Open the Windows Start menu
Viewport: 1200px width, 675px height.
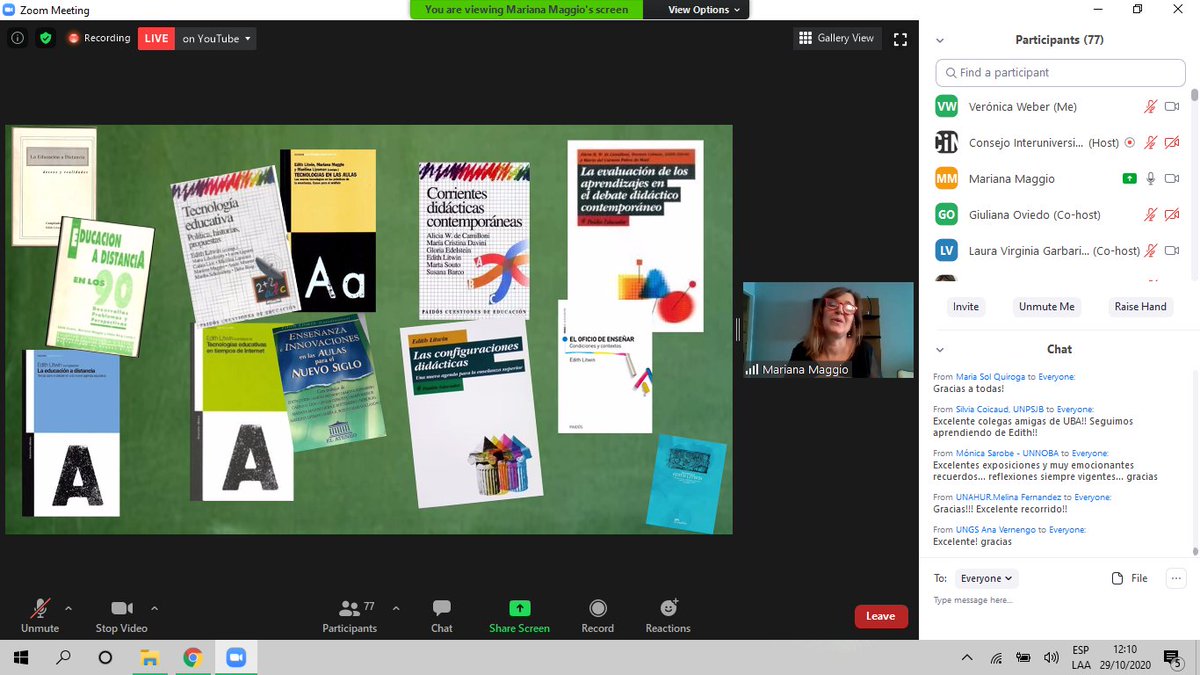tap(20, 657)
